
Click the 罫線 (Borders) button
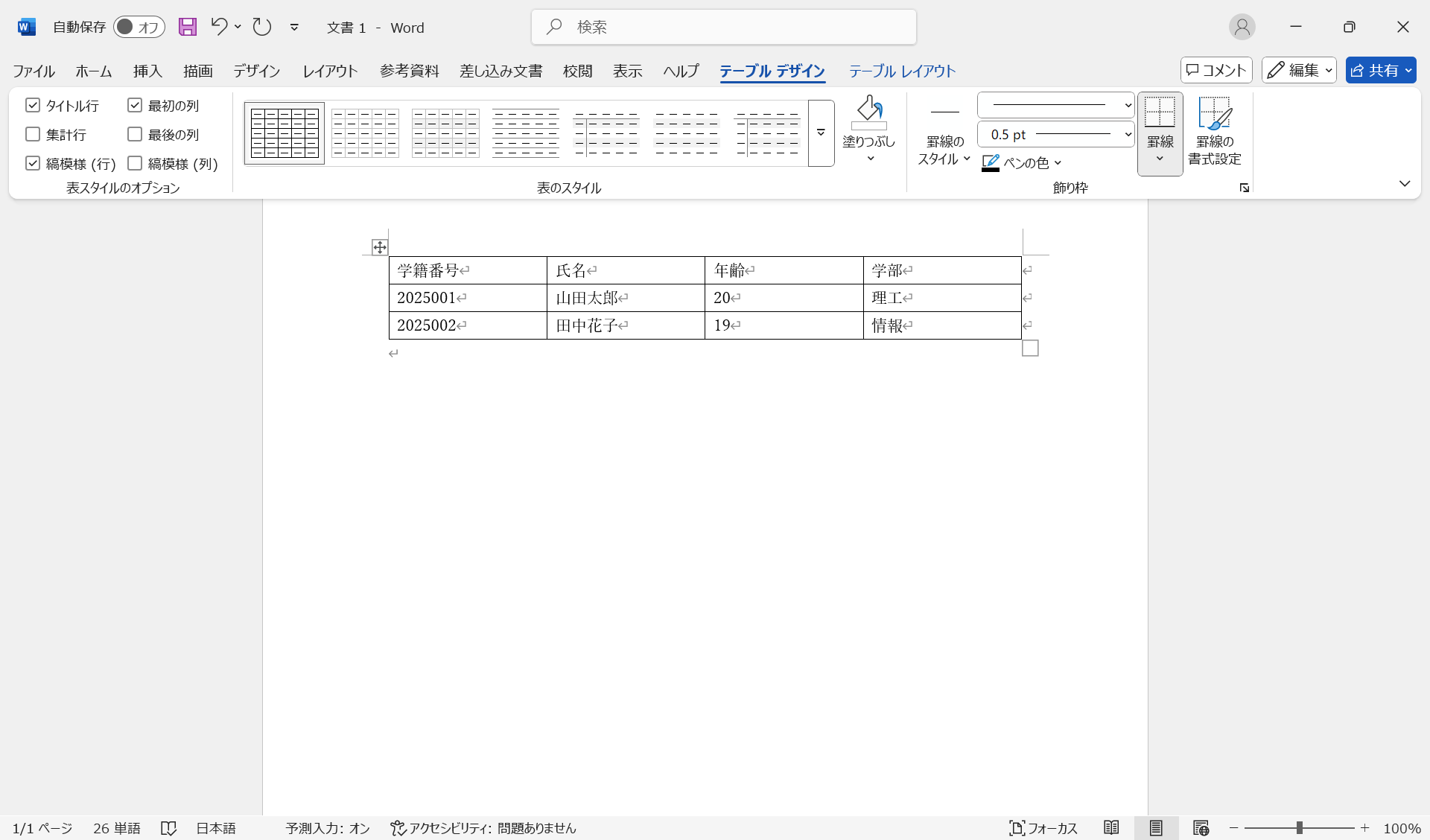1160,133
